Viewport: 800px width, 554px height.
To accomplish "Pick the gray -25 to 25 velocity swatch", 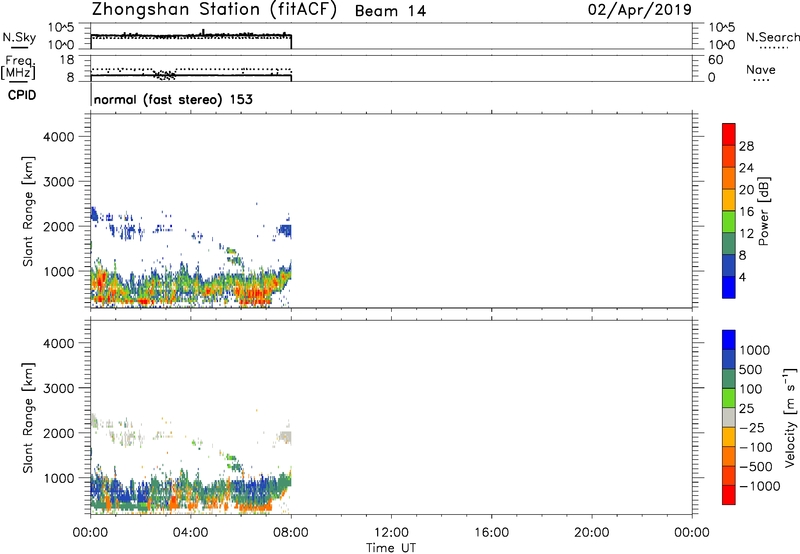I will [729, 418].
